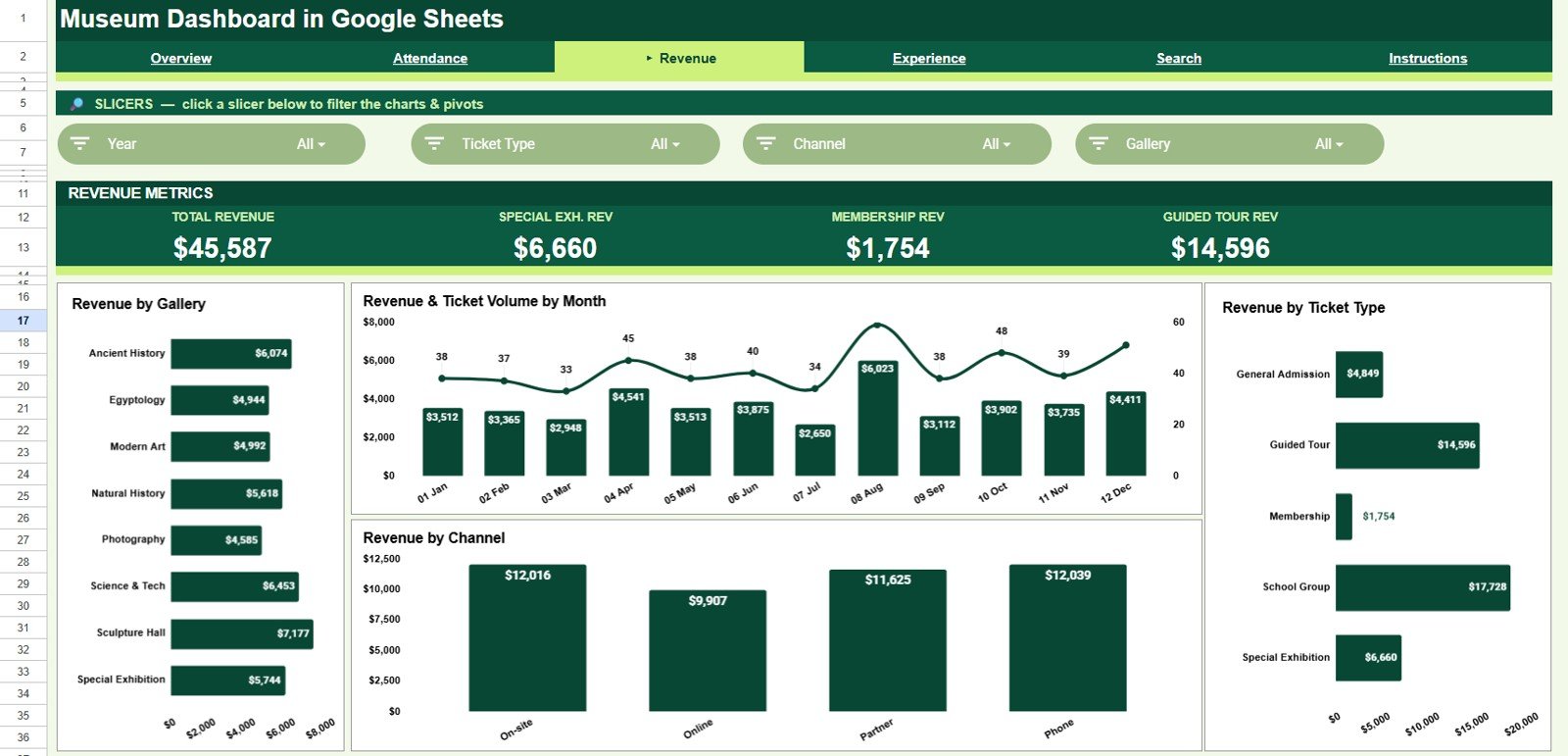Image resolution: width=1568 pixels, height=756 pixels.
Task: Click the Special Exh. Rev value $6,660
Action: [x=556, y=248]
